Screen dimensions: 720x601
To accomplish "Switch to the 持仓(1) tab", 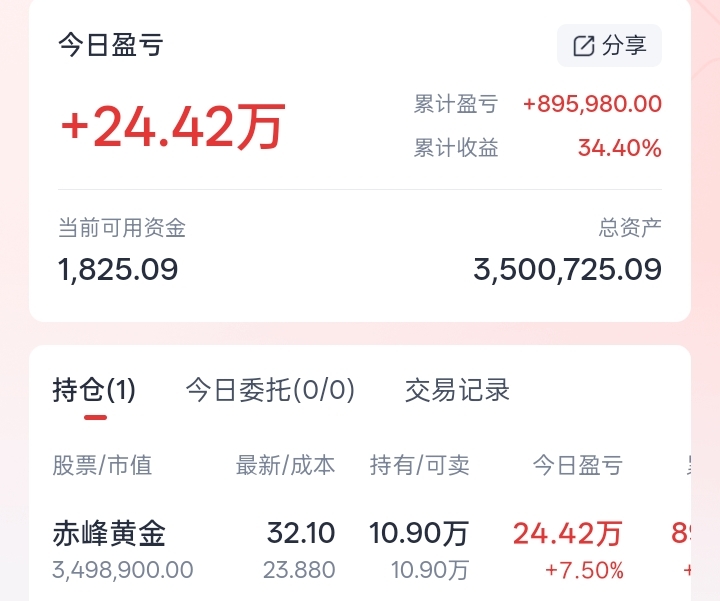I will point(94,390).
